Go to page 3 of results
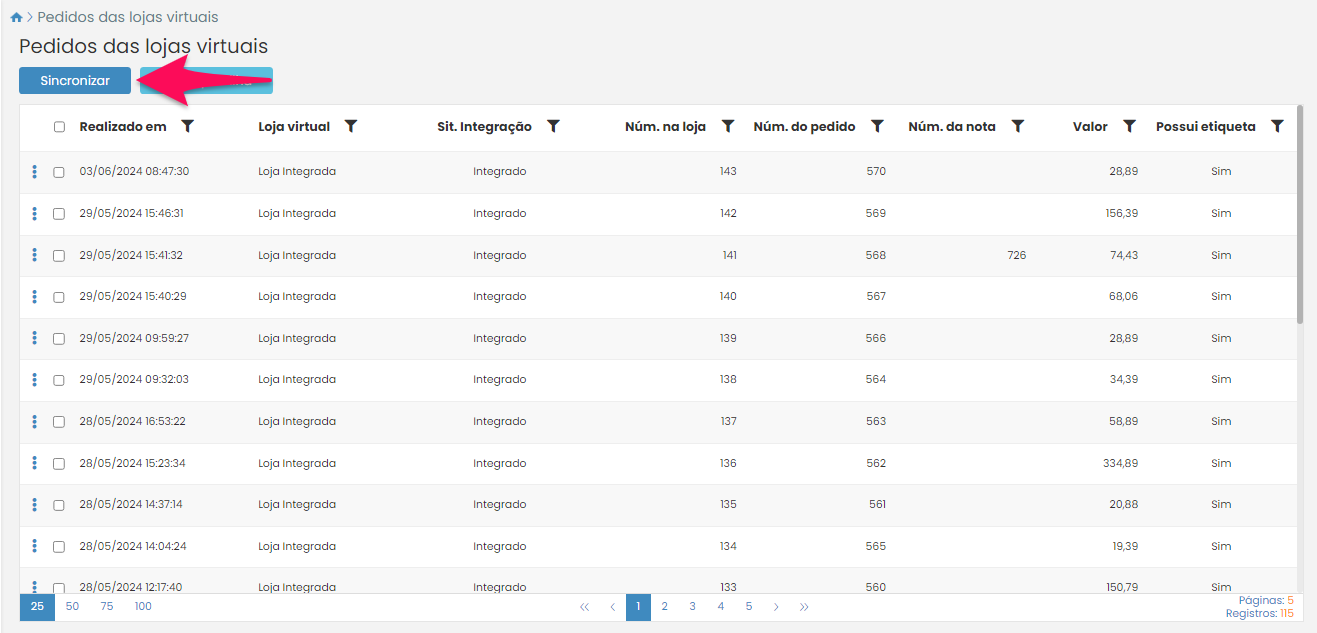1317x633 pixels. coord(692,606)
